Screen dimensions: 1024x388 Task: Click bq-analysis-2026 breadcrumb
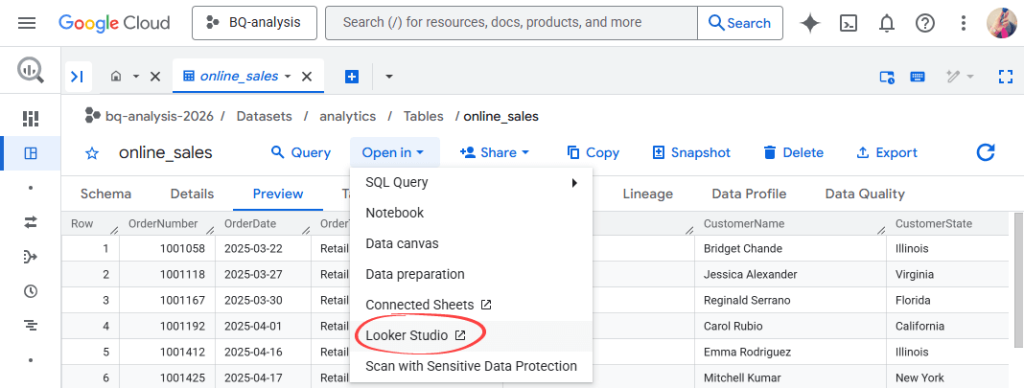(159, 116)
